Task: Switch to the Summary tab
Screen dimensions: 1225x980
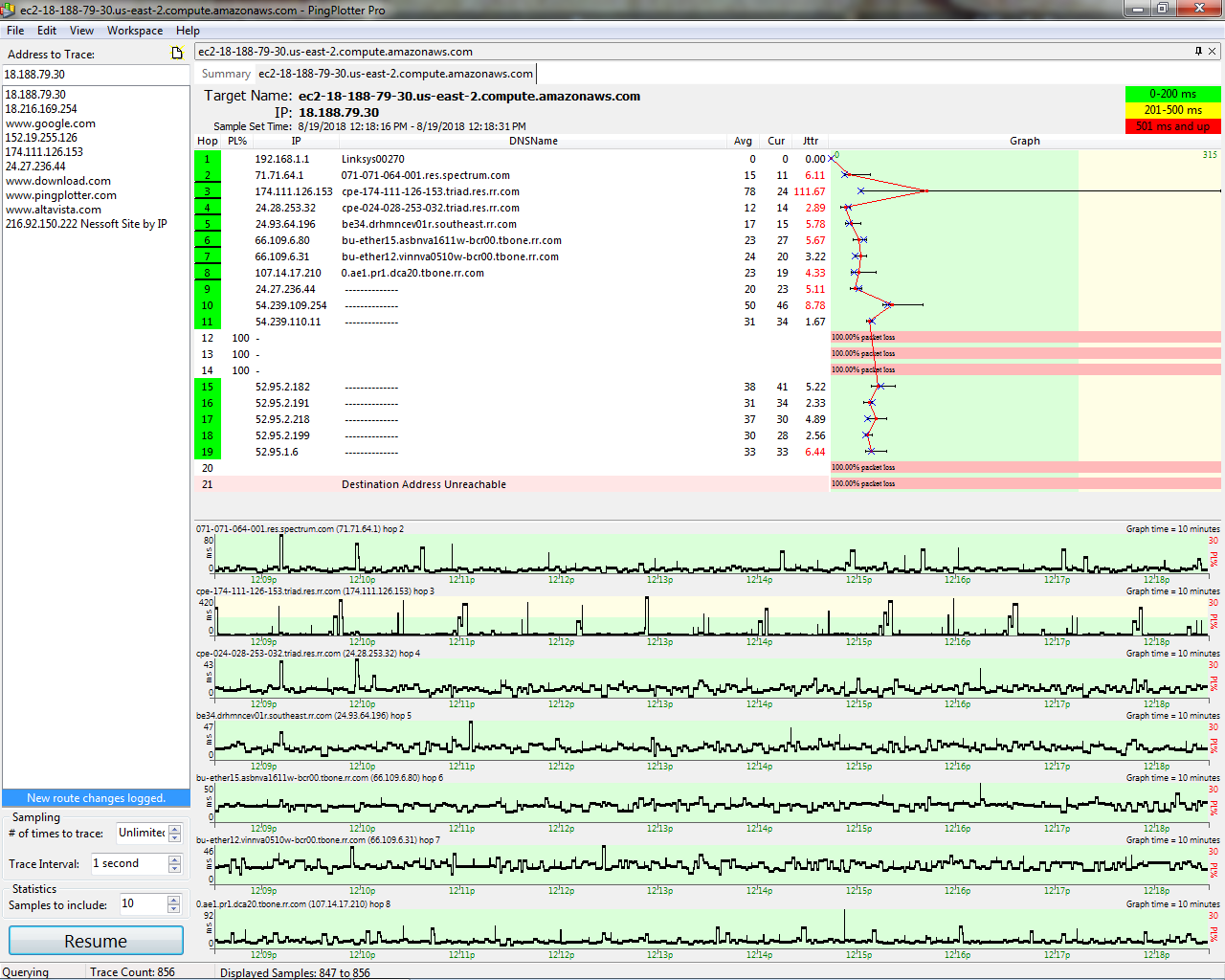Action: (226, 74)
